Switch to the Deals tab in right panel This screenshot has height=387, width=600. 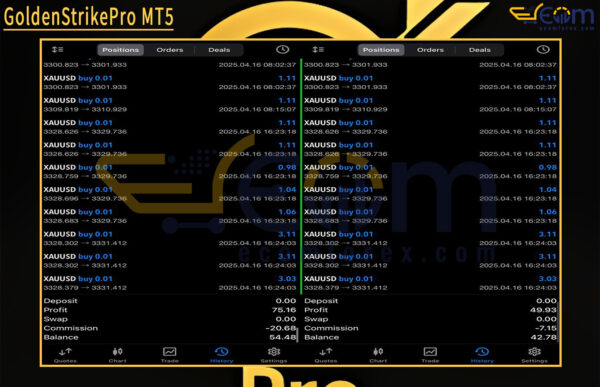click(480, 50)
